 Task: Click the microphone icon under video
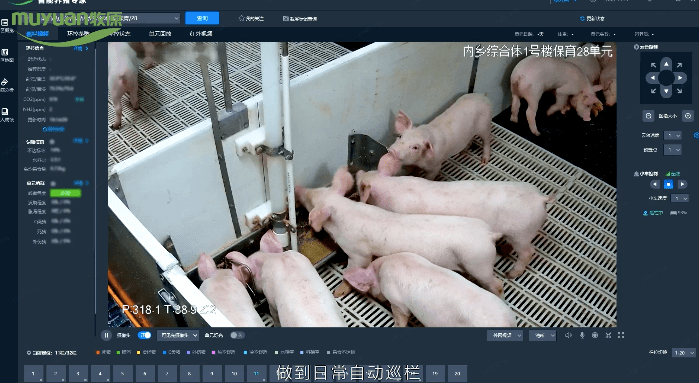point(582,335)
